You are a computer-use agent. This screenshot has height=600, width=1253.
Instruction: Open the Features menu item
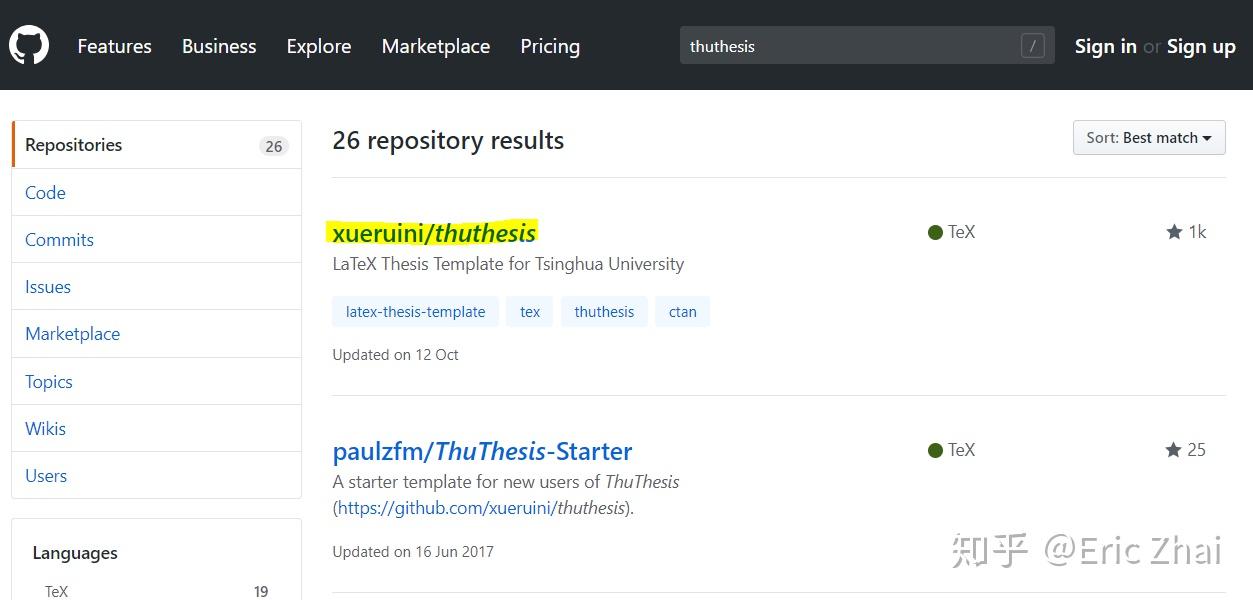coord(114,46)
